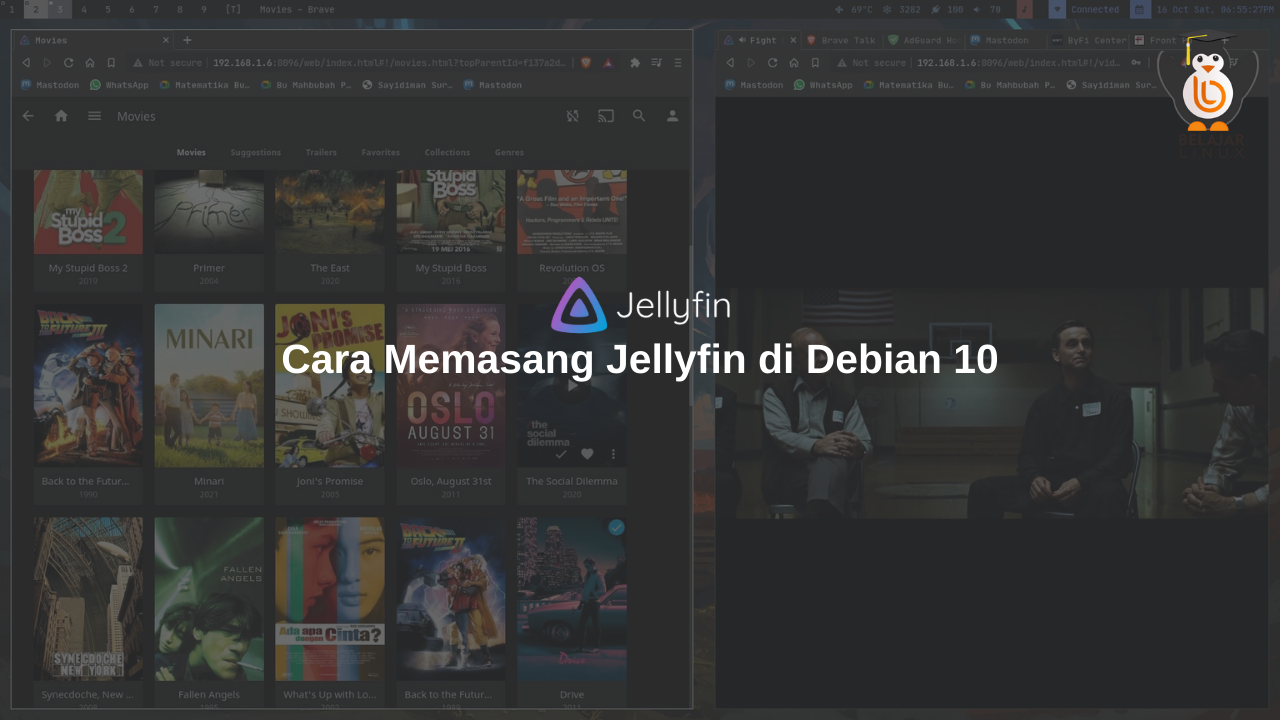Click home button in the Fight window
This screenshot has width=1280, height=720.
tap(793, 62)
